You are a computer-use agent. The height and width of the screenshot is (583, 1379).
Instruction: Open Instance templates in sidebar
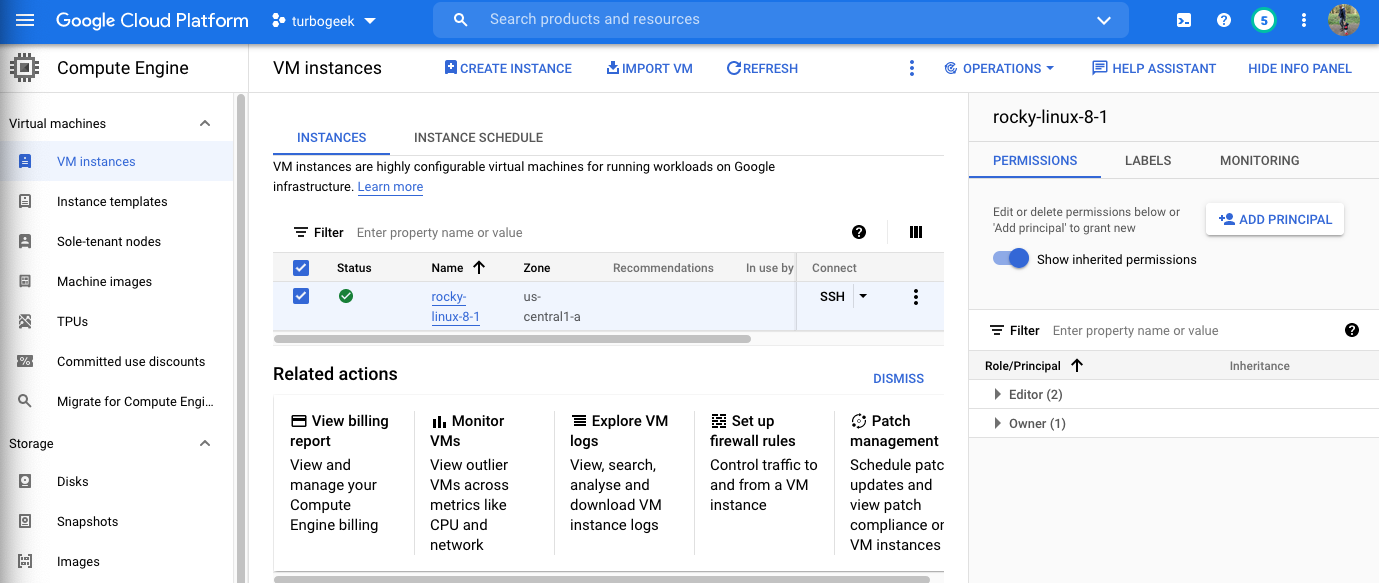click(x=112, y=201)
